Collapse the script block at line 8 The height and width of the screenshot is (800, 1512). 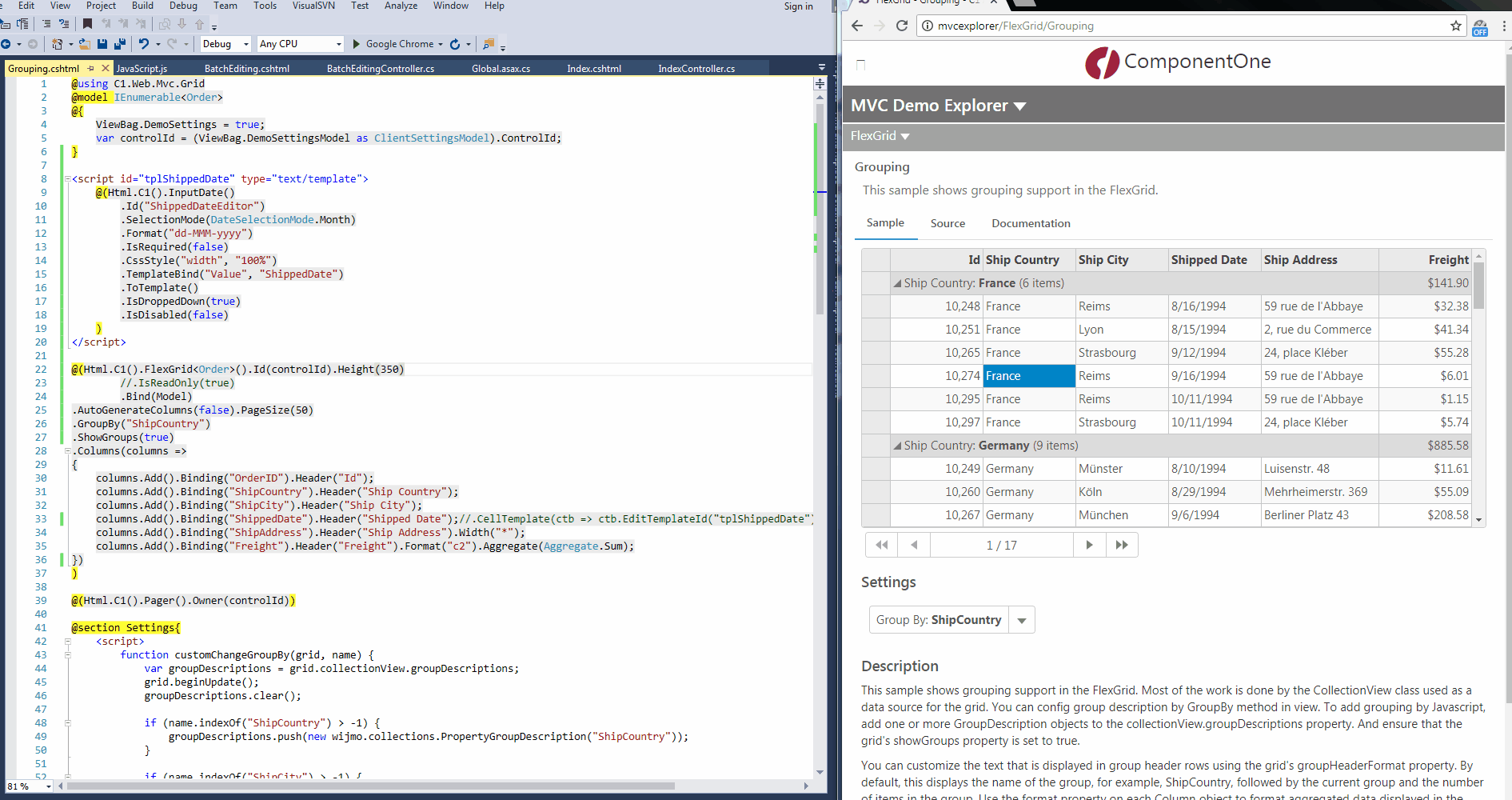pyautogui.click(x=68, y=179)
